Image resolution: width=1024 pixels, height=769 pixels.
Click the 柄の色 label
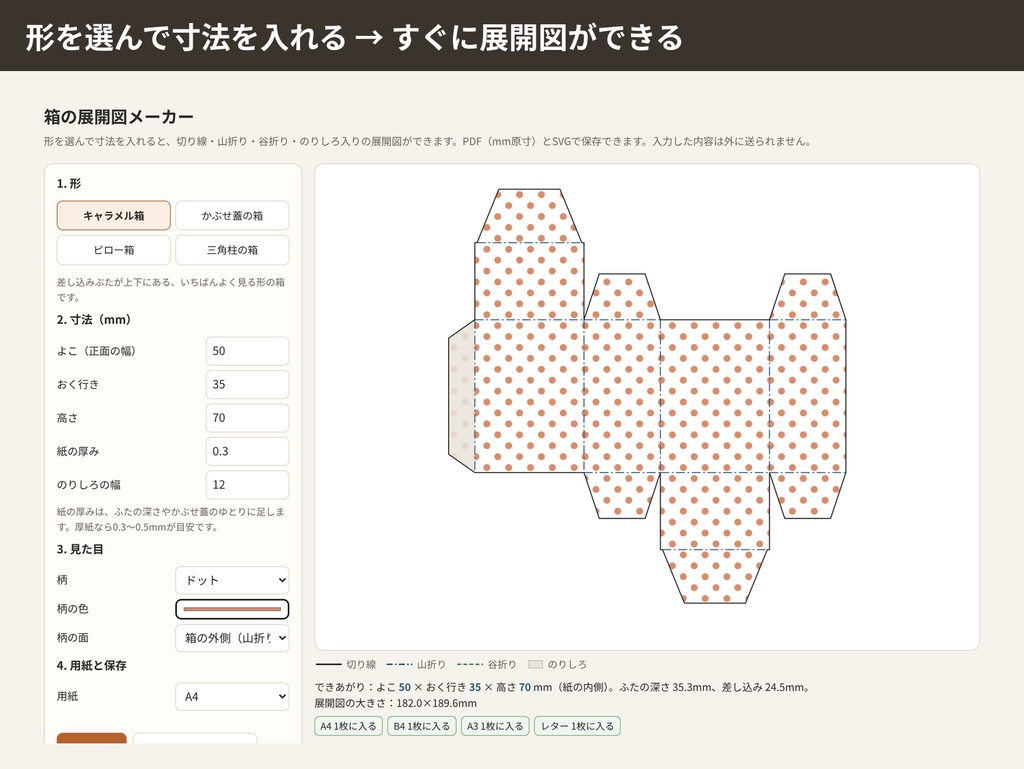tap(72, 609)
